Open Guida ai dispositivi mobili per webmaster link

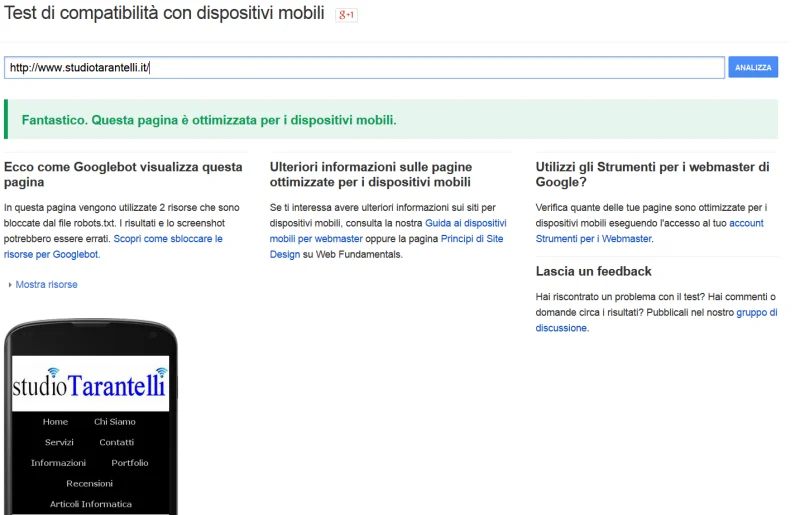(388, 231)
